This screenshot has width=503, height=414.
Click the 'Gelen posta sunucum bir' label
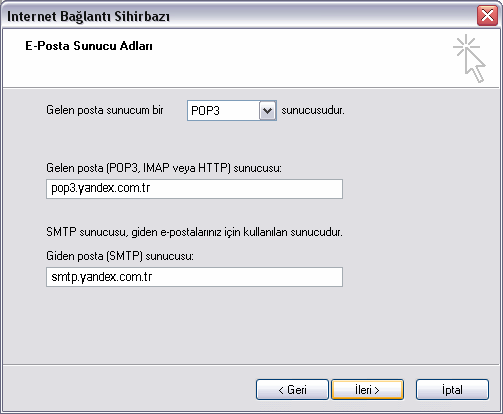[105, 110]
